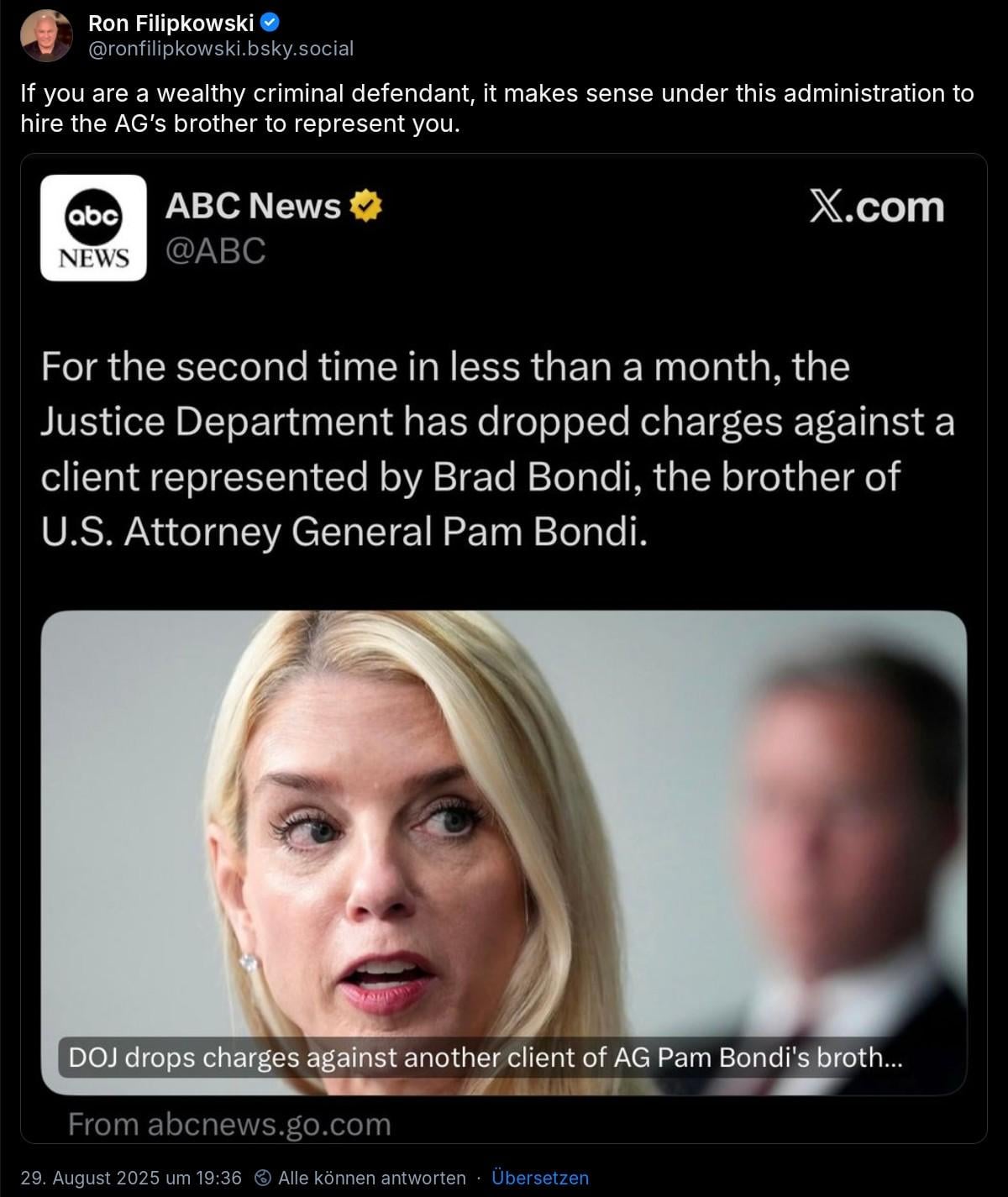The image size is (1008, 1197).
Task: Click the @ABC handle
Action: coord(216,250)
